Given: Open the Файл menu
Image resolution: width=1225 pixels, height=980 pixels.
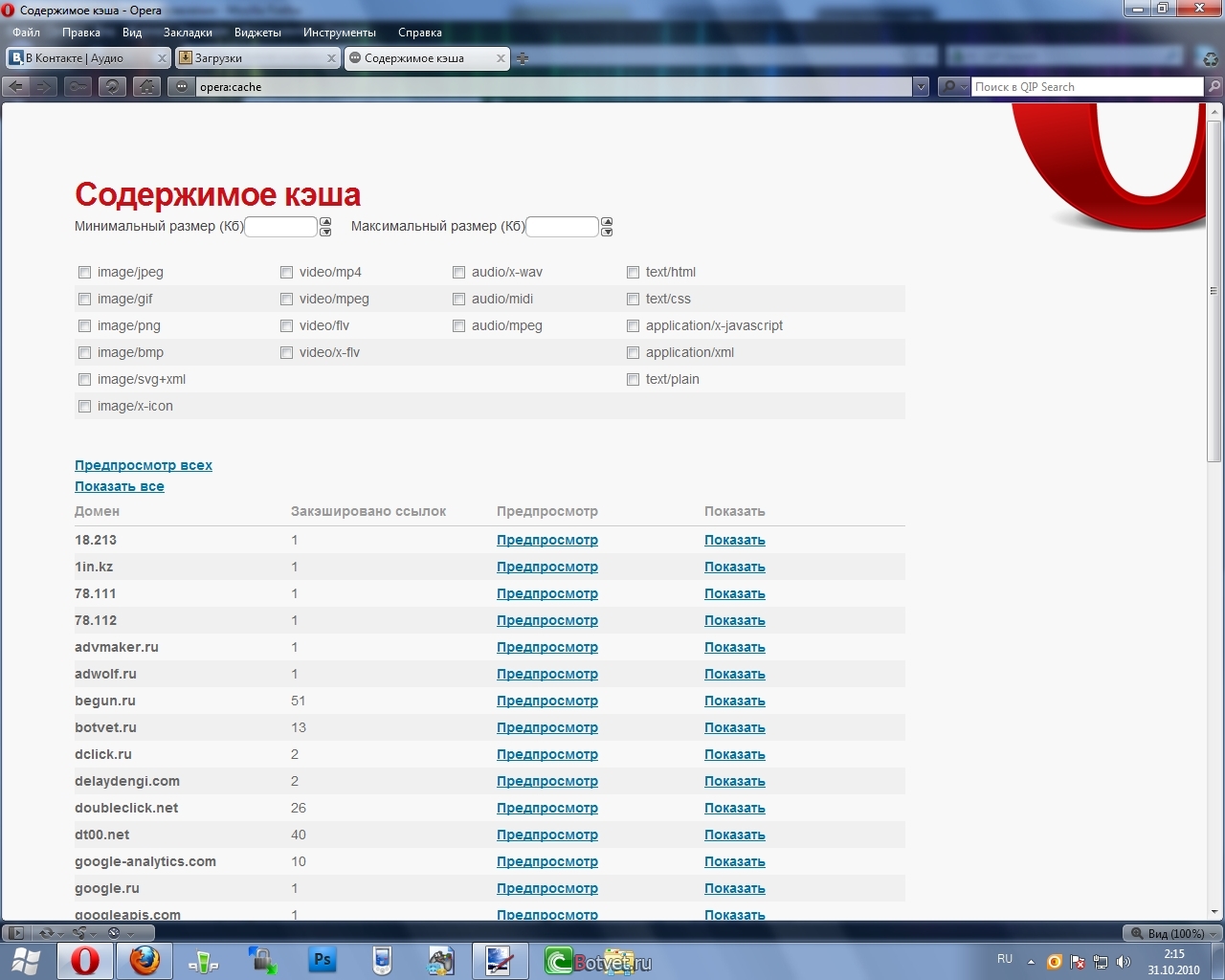Looking at the screenshot, I should (26, 33).
